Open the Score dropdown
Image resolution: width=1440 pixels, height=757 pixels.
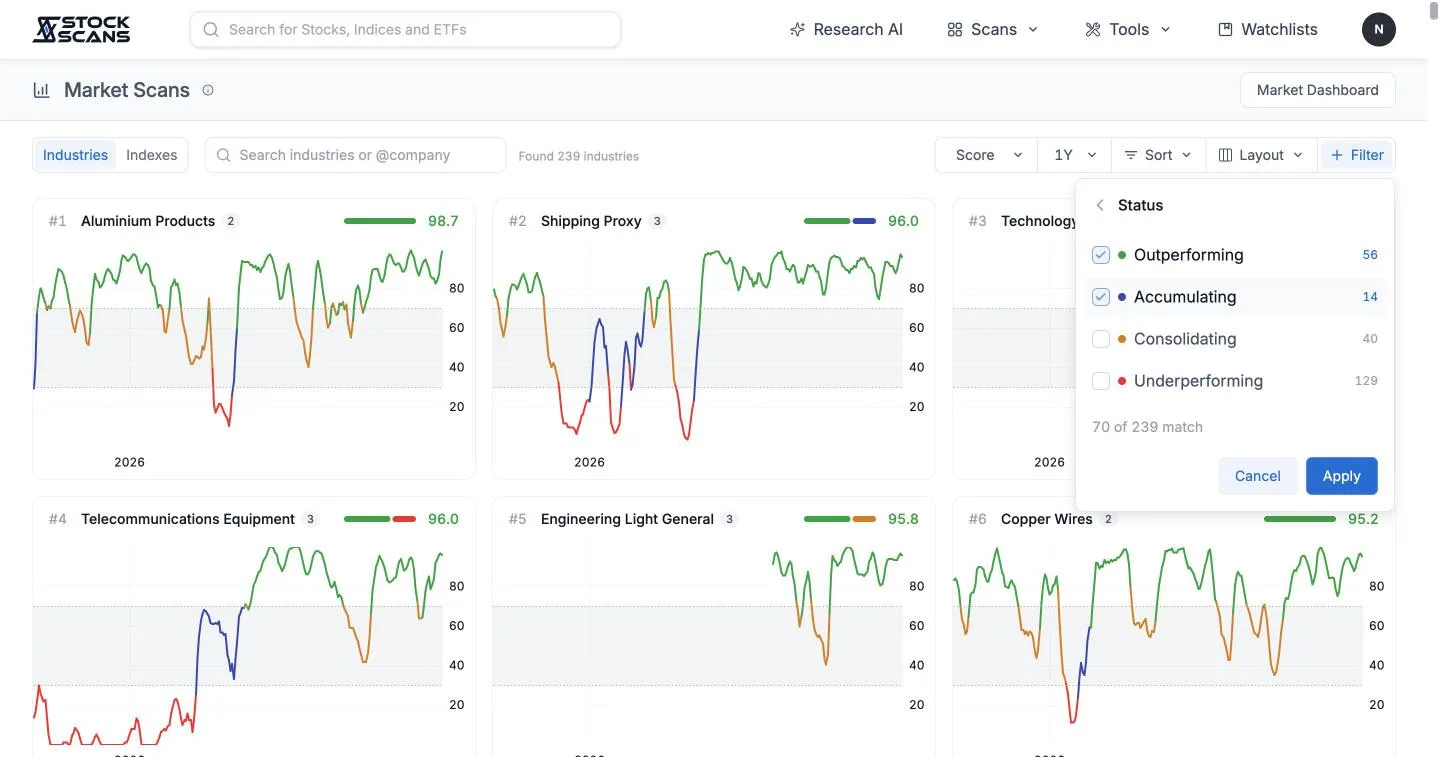[x=987, y=155]
